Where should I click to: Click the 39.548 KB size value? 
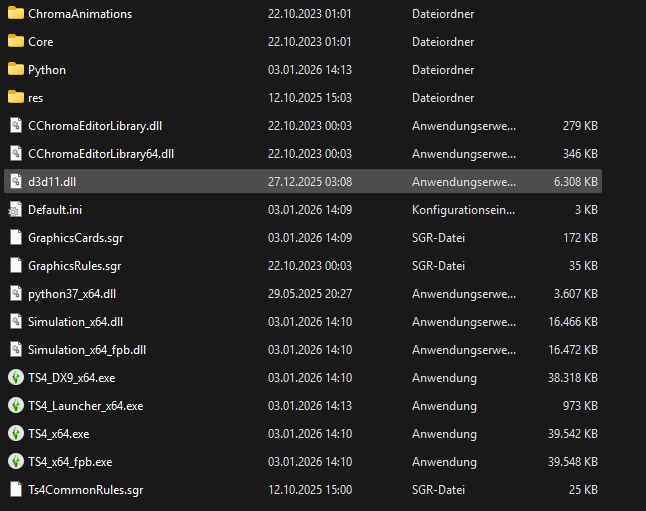573,462
